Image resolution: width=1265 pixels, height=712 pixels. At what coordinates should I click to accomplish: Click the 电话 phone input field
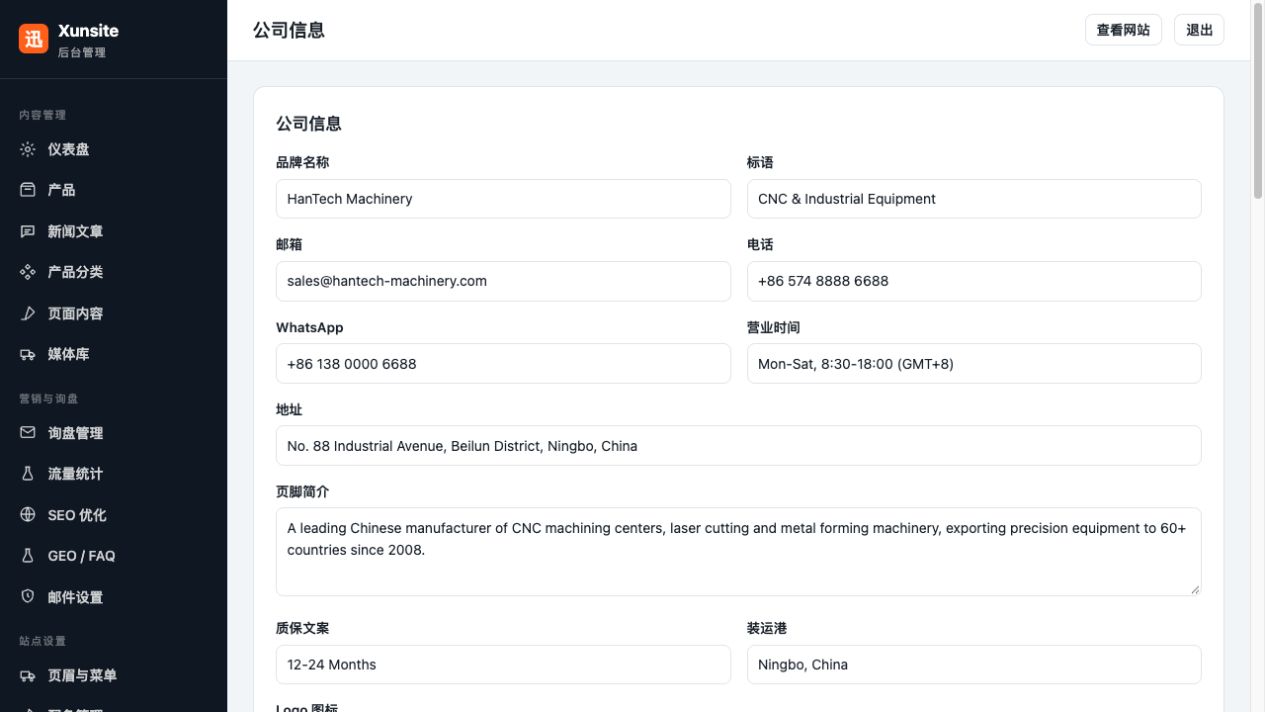pyautogui.click(x=974, y=281)
